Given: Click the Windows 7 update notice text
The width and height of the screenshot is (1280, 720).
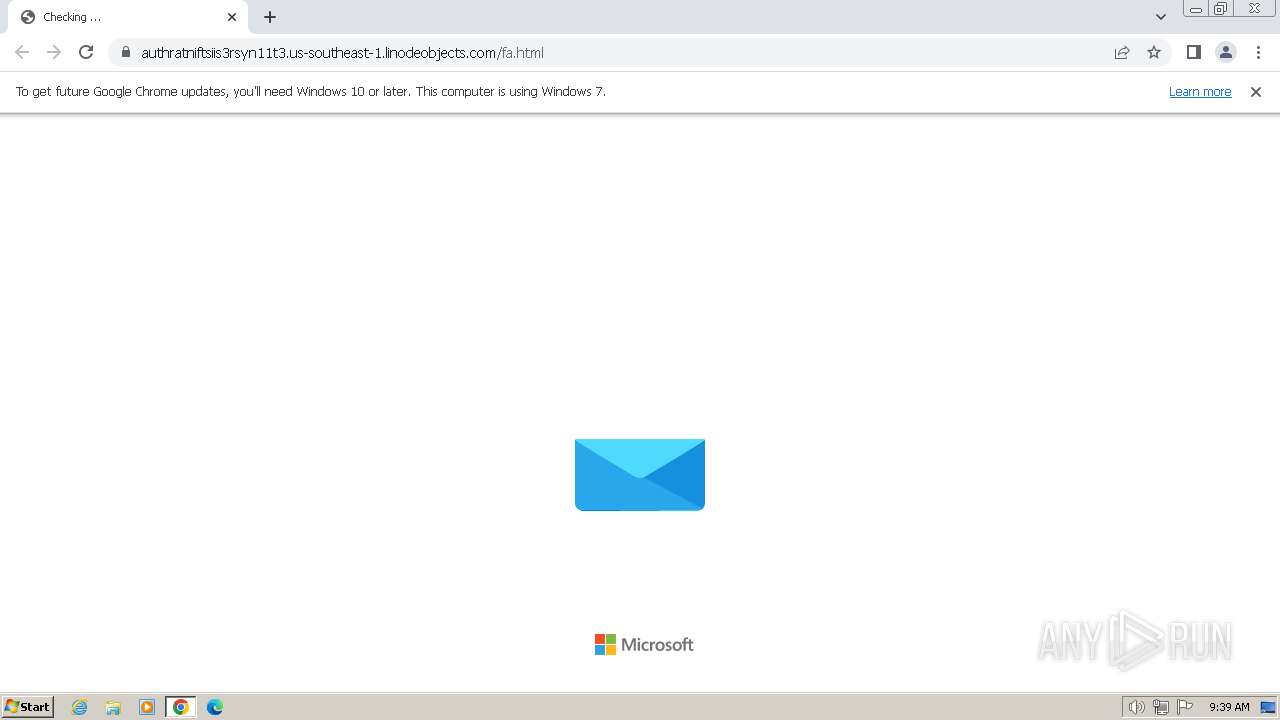Looking at the screenshot, I should (311, 91).
